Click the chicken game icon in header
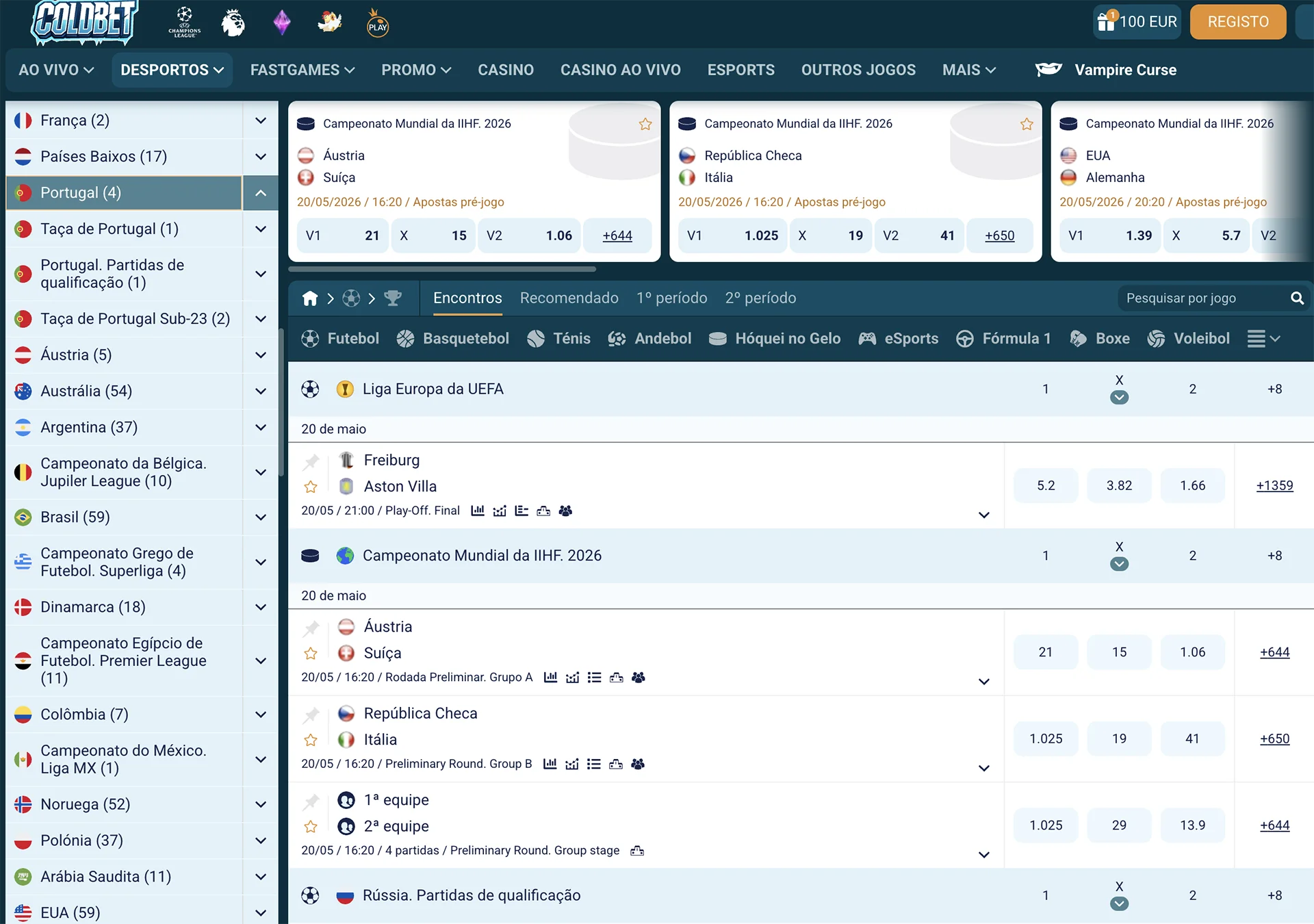1314x924 pixels. point(330,22)
